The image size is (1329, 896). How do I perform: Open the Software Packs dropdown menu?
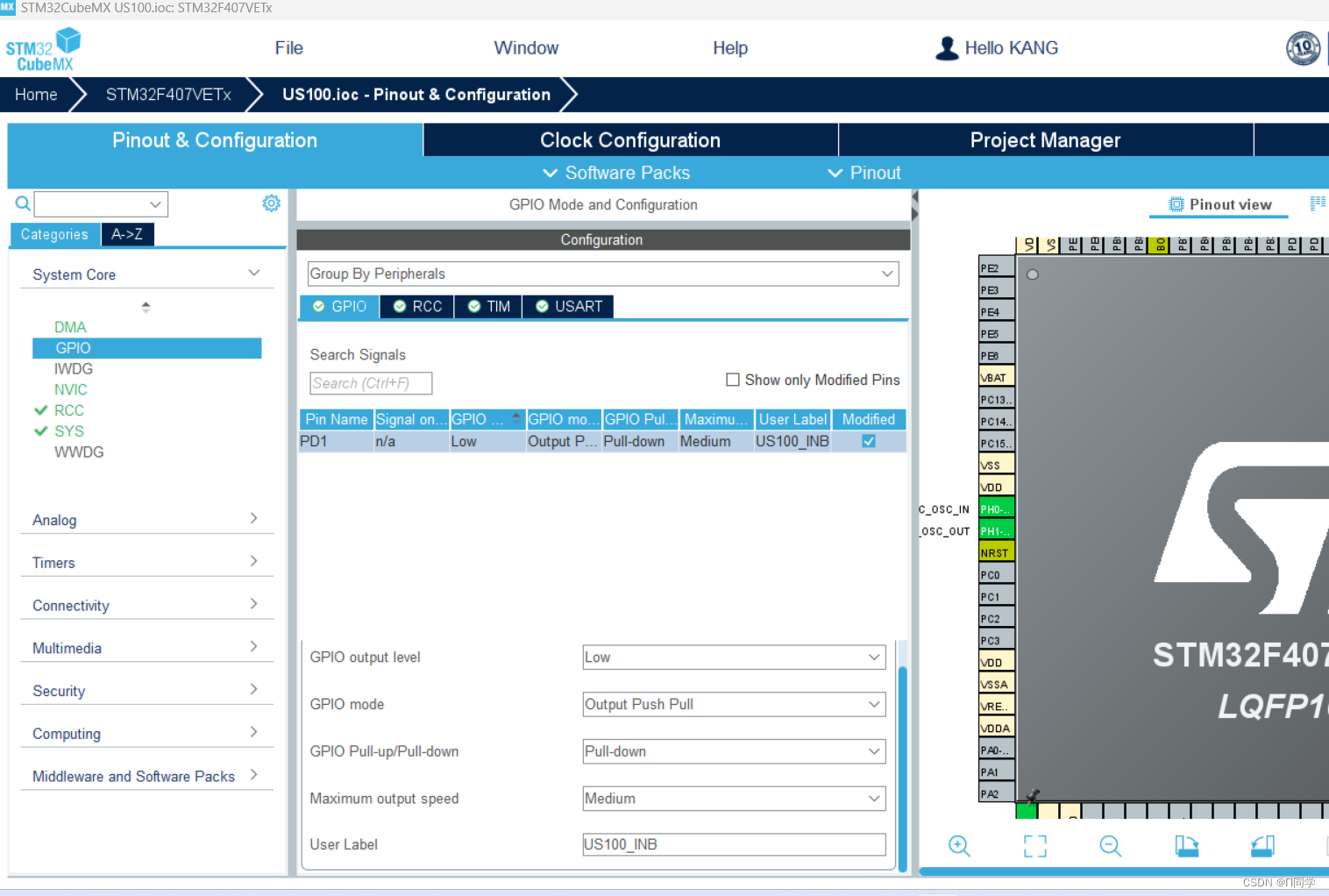tap(616, 173)
